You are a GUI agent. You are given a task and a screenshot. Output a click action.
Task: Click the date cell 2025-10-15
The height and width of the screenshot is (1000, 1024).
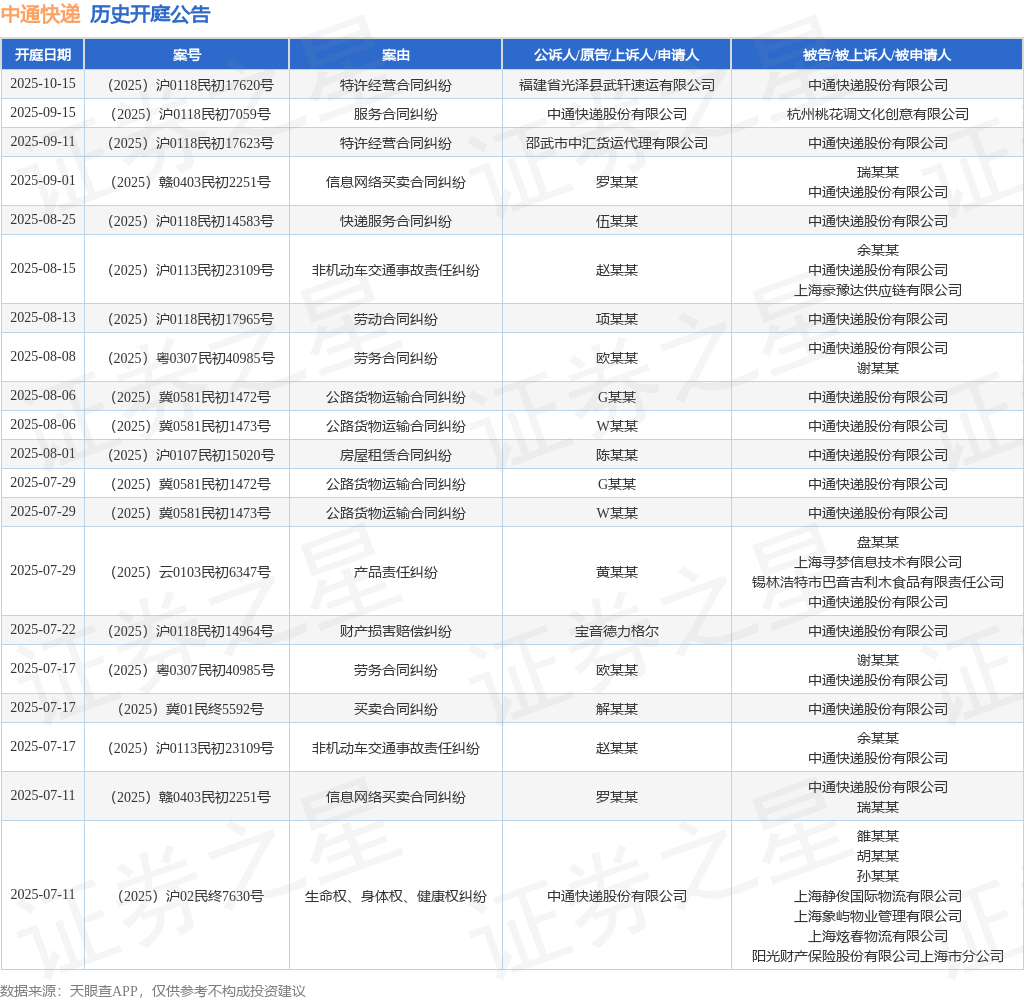(43, 84)
